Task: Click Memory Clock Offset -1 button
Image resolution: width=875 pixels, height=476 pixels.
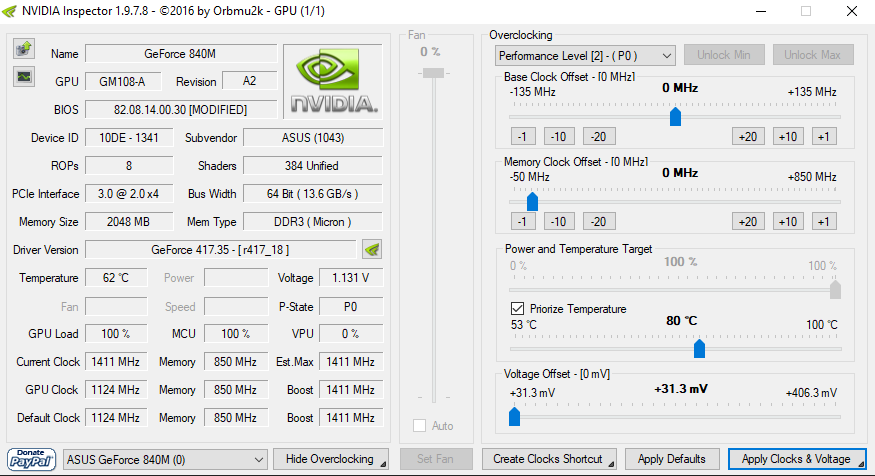Action: (523, 222)
